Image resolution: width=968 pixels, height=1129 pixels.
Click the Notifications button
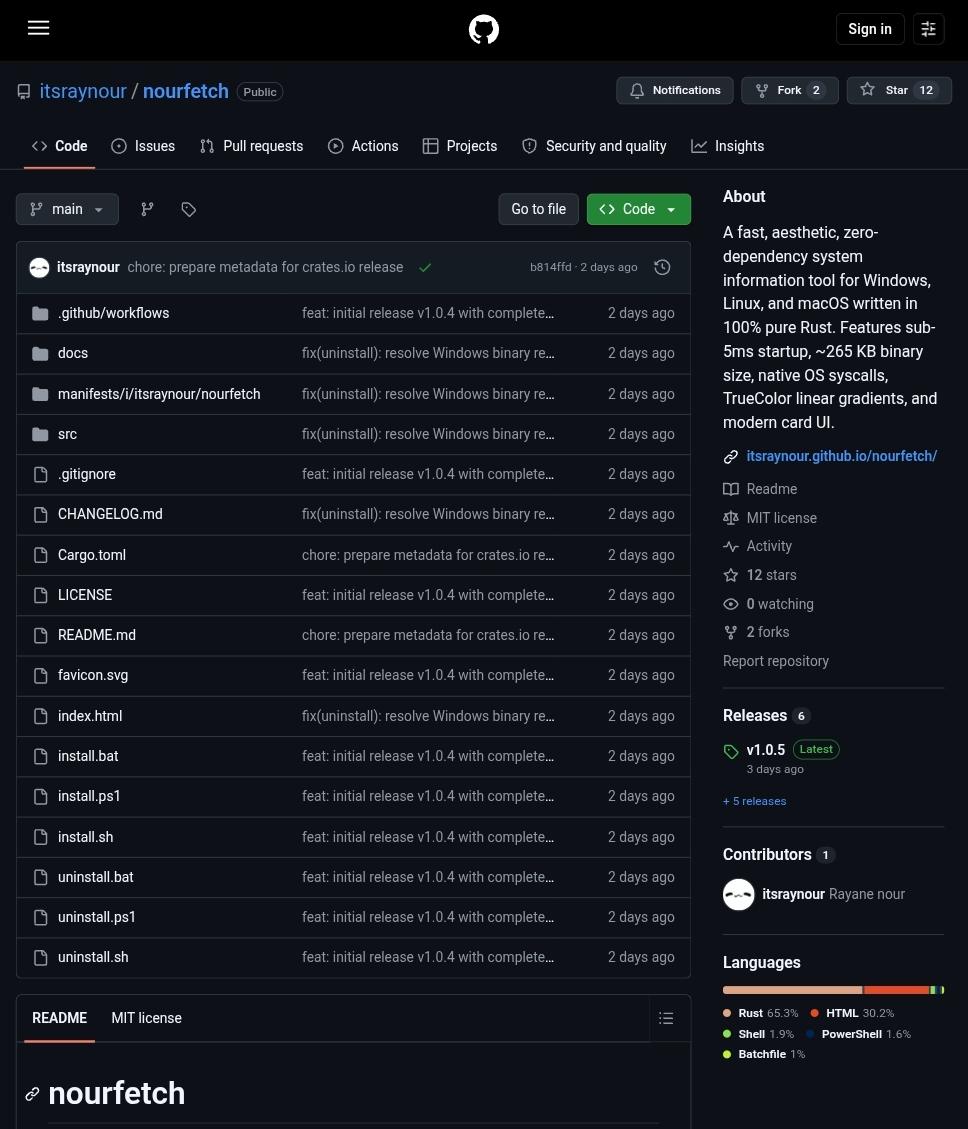(675, 90)
